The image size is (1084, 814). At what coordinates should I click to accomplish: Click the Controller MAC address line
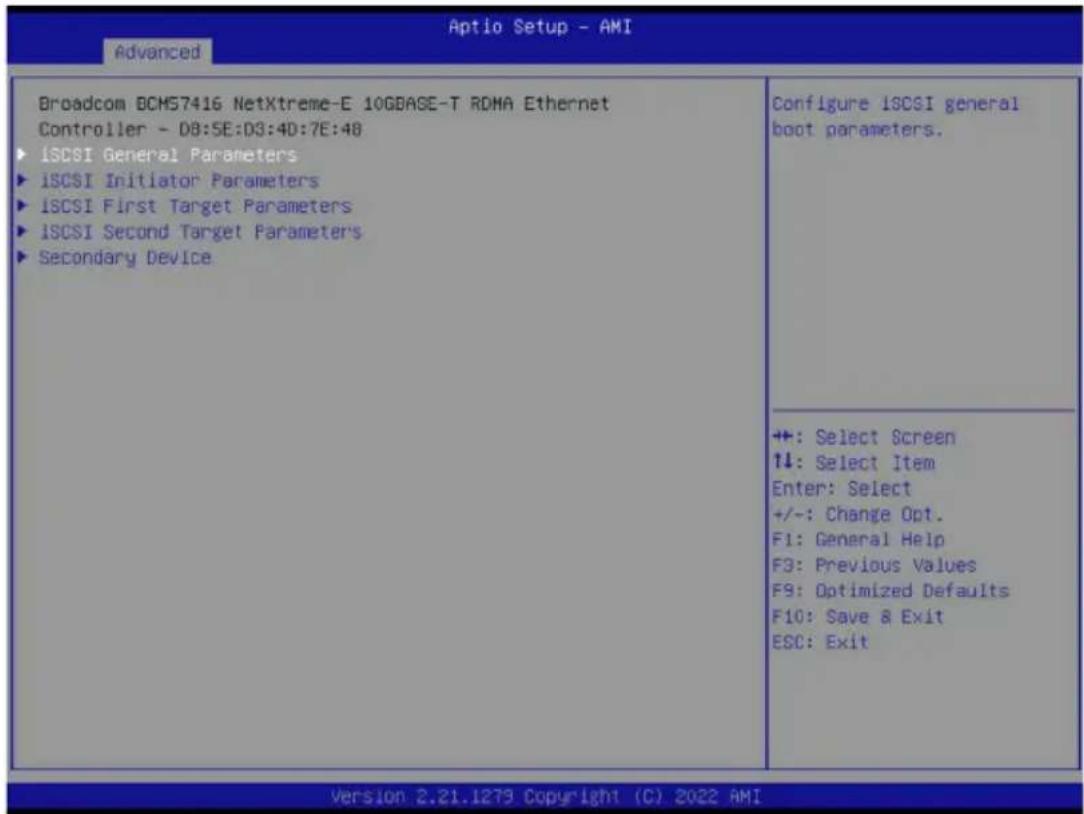tap(200, 129)
